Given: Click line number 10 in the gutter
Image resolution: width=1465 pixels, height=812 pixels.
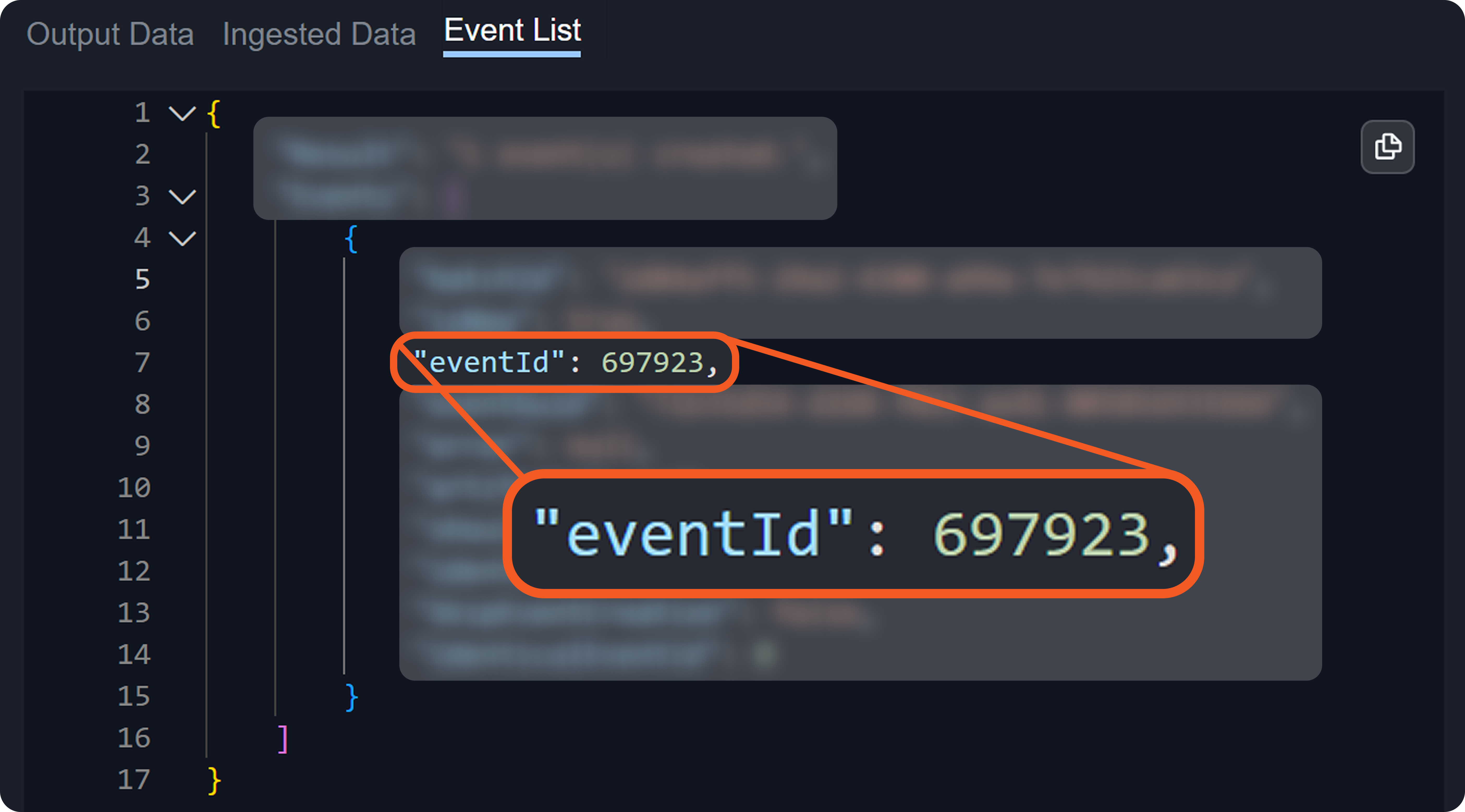Looking at the screenshot, I should [134, 488].
